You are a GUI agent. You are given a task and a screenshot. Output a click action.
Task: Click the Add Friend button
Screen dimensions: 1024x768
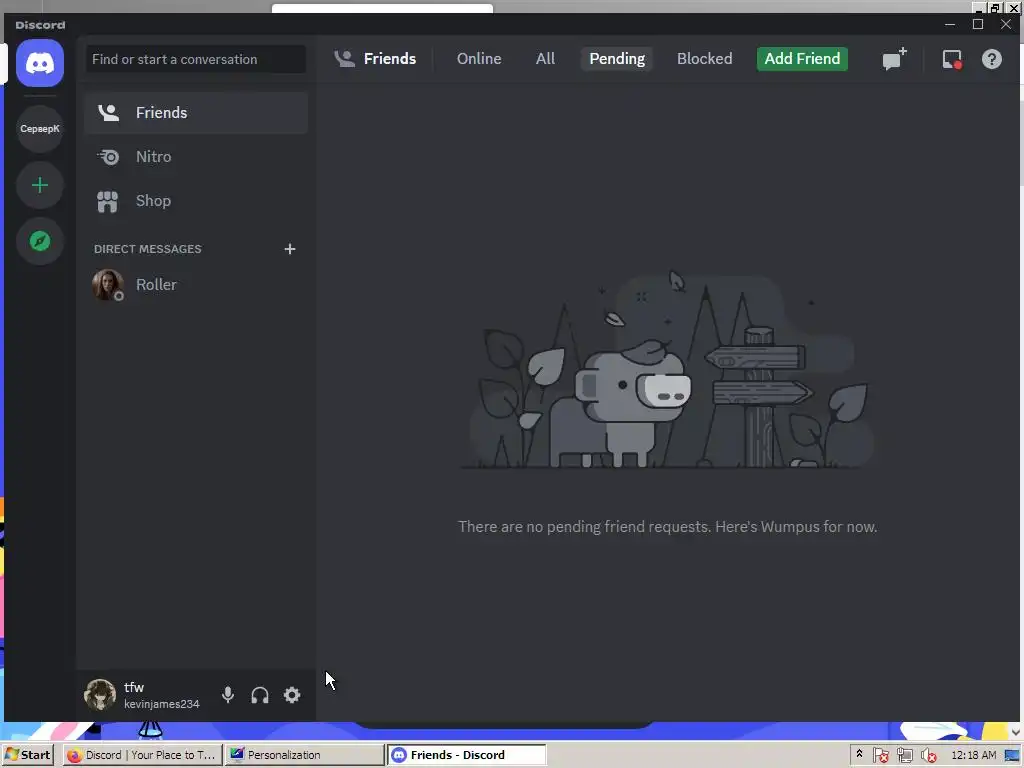point(802,59)
